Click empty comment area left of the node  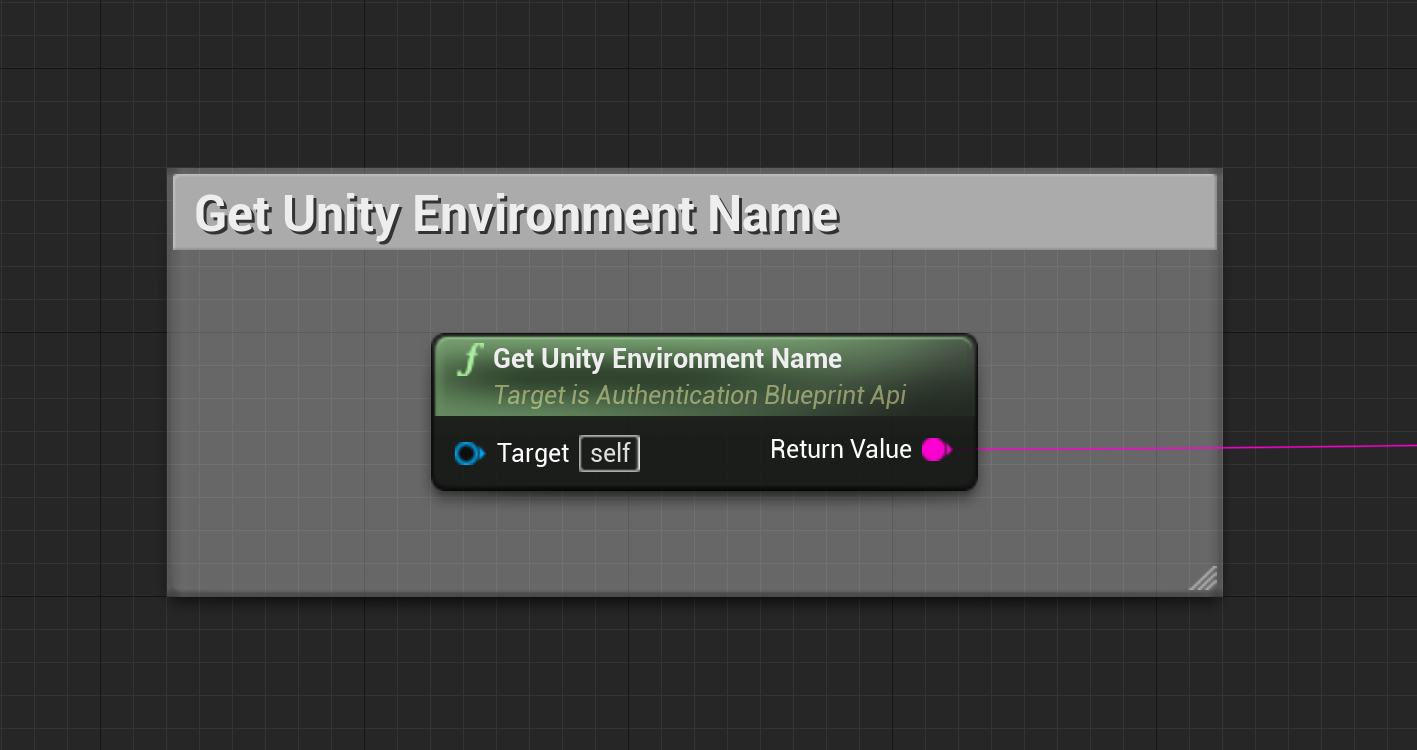(x=300, y=420)
